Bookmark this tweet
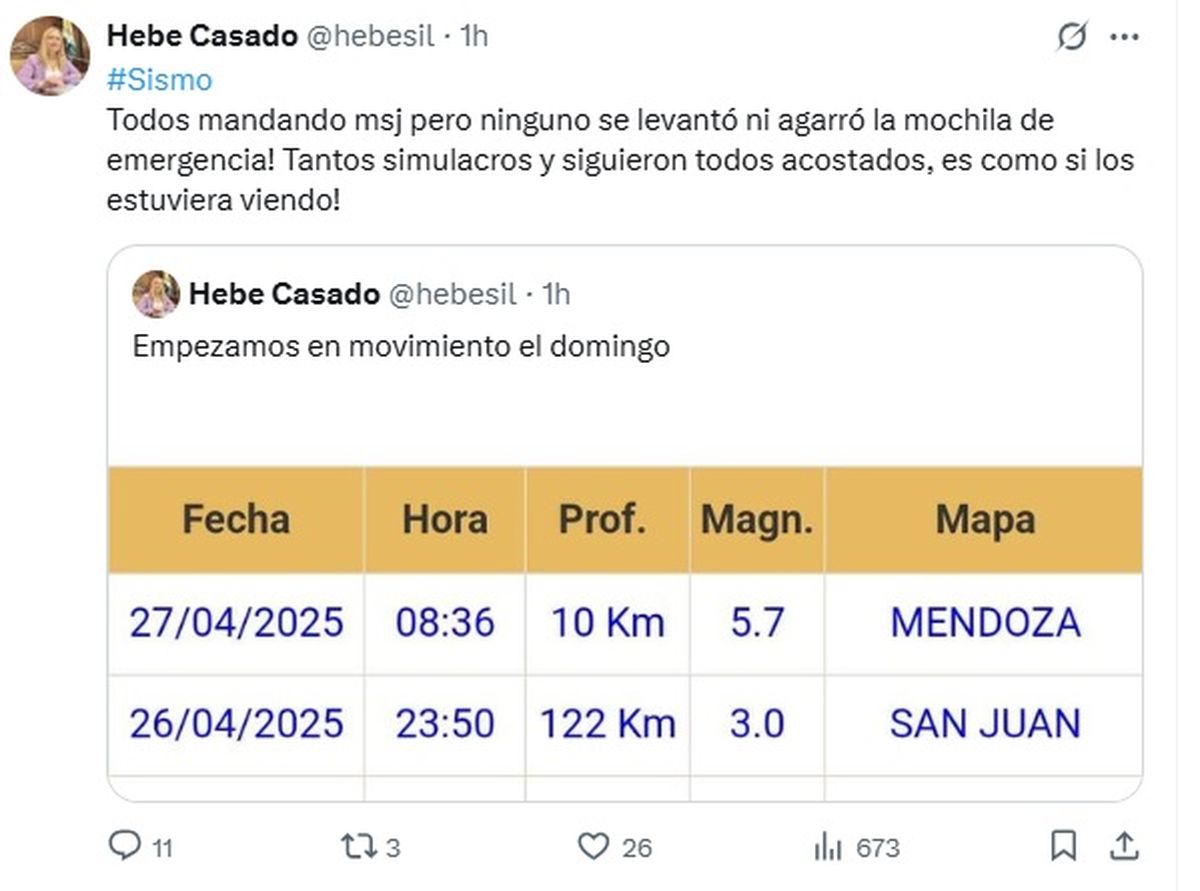Image resolution: width=1200 pixels, height=891 pixels. click(1064, 847)
